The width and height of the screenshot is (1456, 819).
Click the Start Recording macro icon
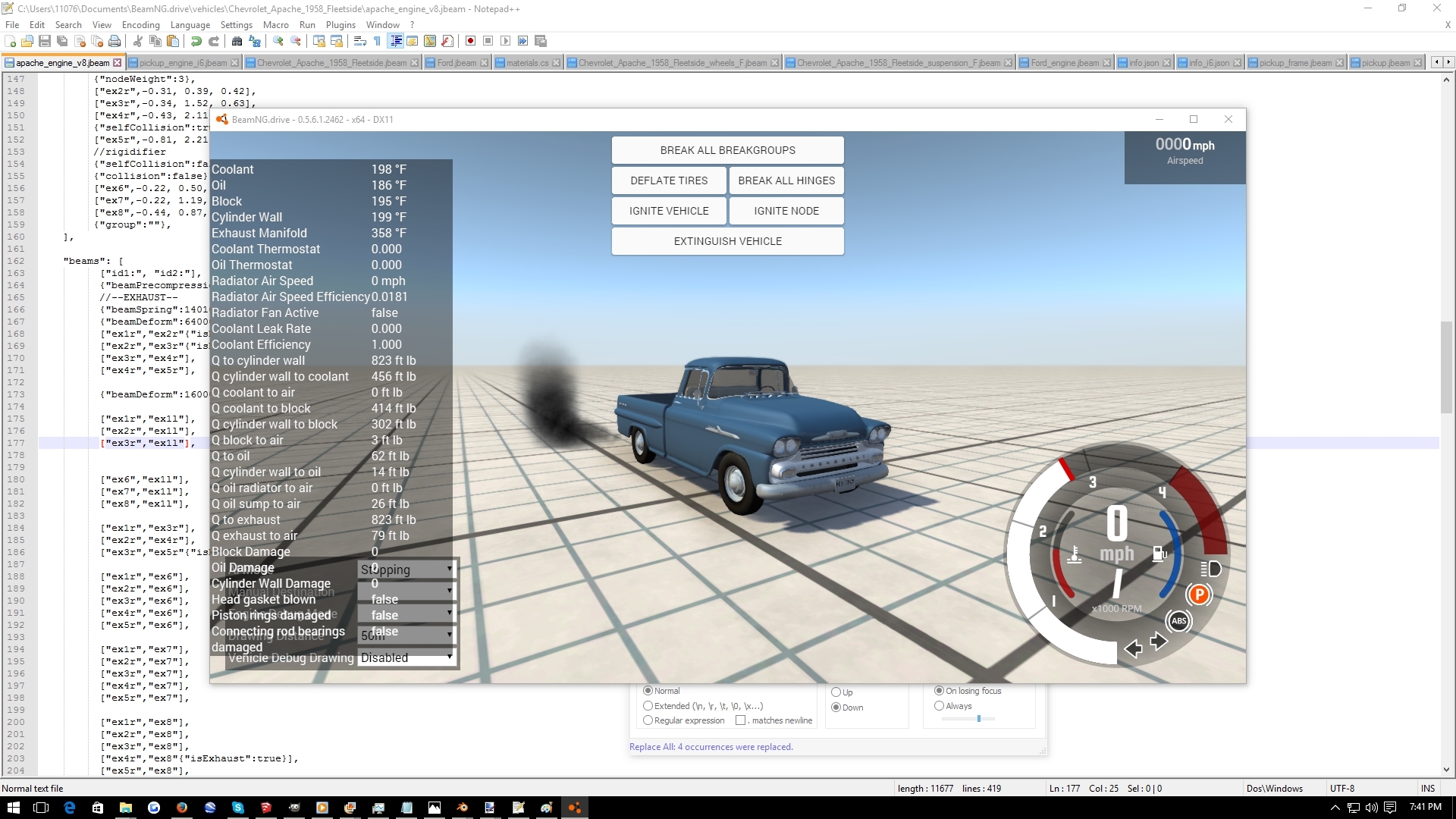[471, 41]
